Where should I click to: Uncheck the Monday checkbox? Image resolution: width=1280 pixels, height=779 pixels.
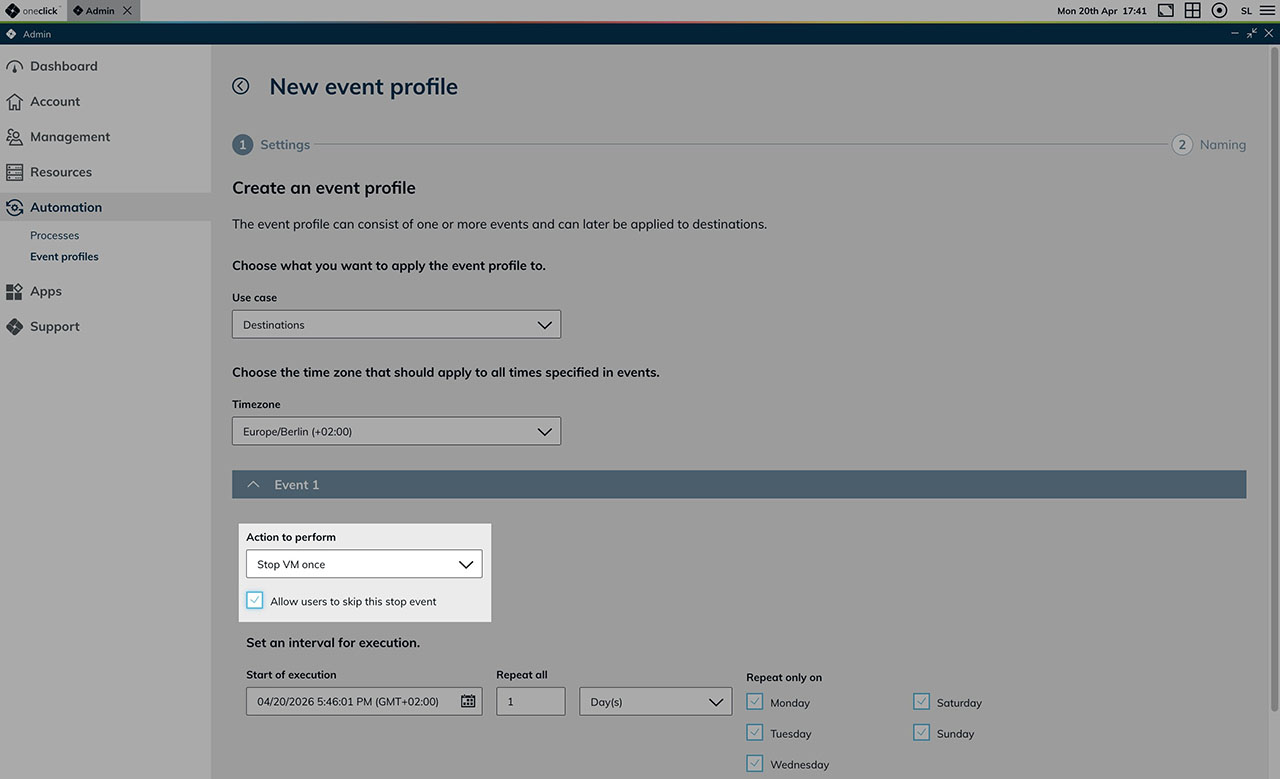point(755,702)
